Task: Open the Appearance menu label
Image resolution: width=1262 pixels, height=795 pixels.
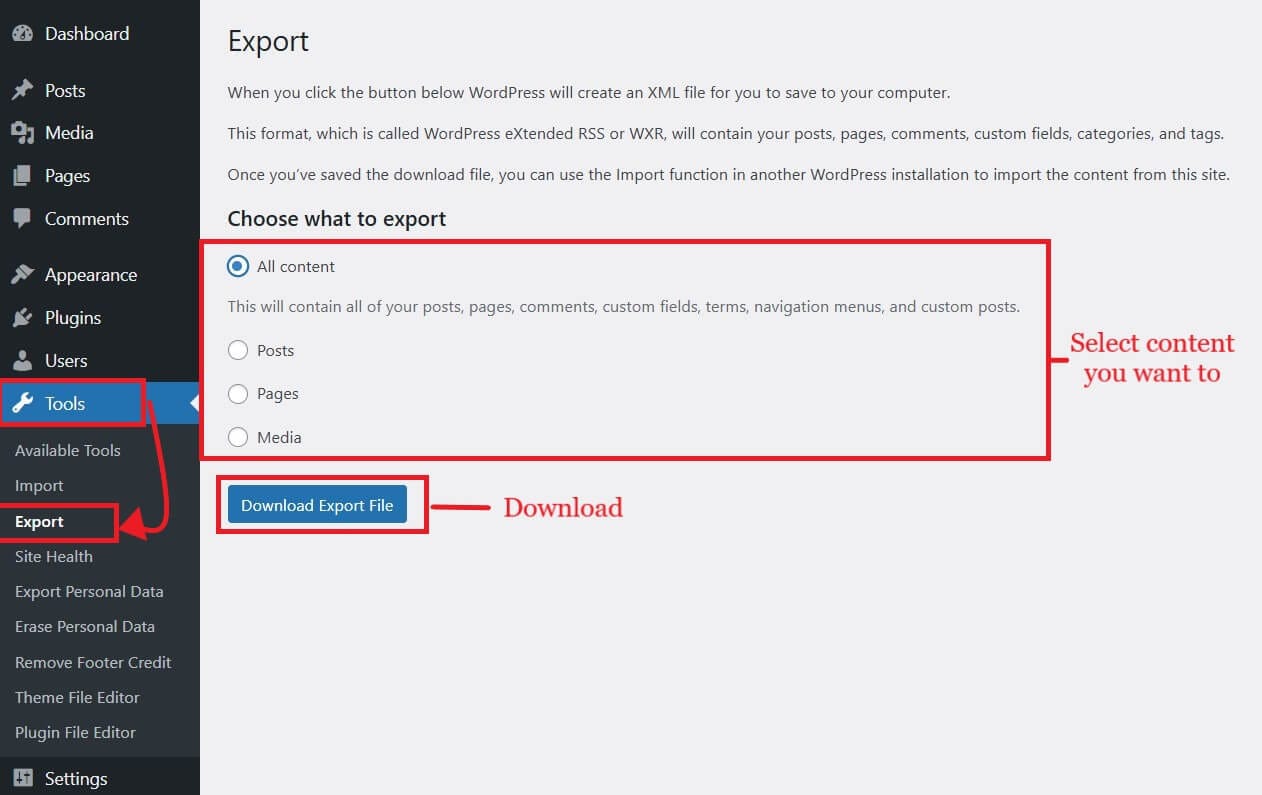Action: [91, 275]
